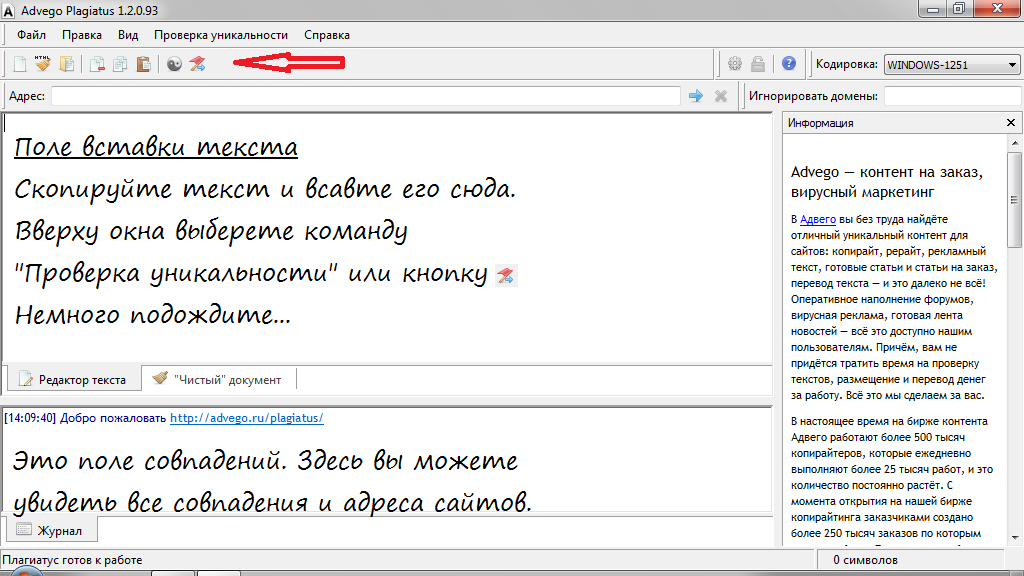Click the HTML cleanup broom icon
1024x576 pixels.
pos(43,63)
